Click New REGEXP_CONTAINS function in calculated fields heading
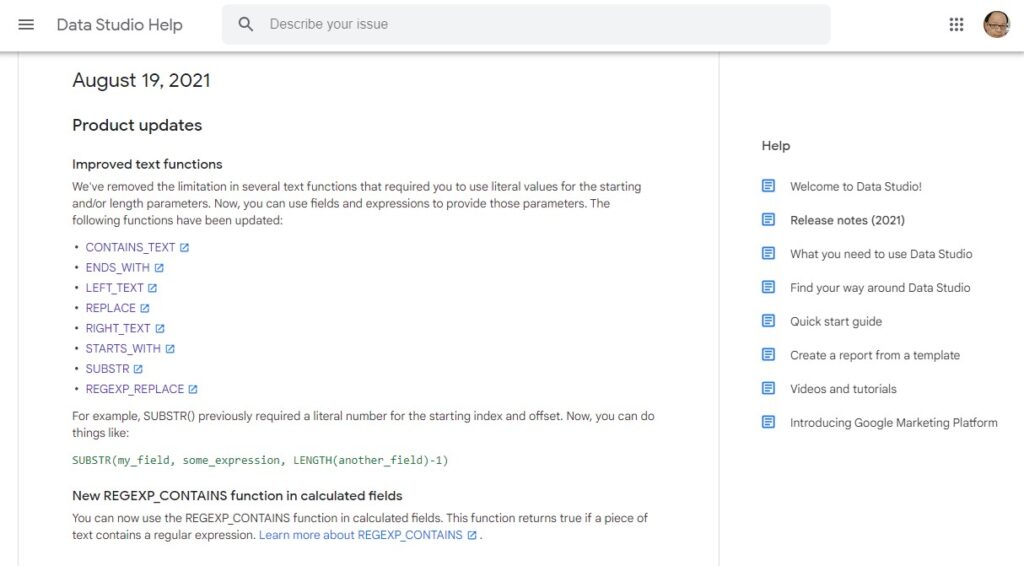The image size is (1024, 566). click(237, 496)
